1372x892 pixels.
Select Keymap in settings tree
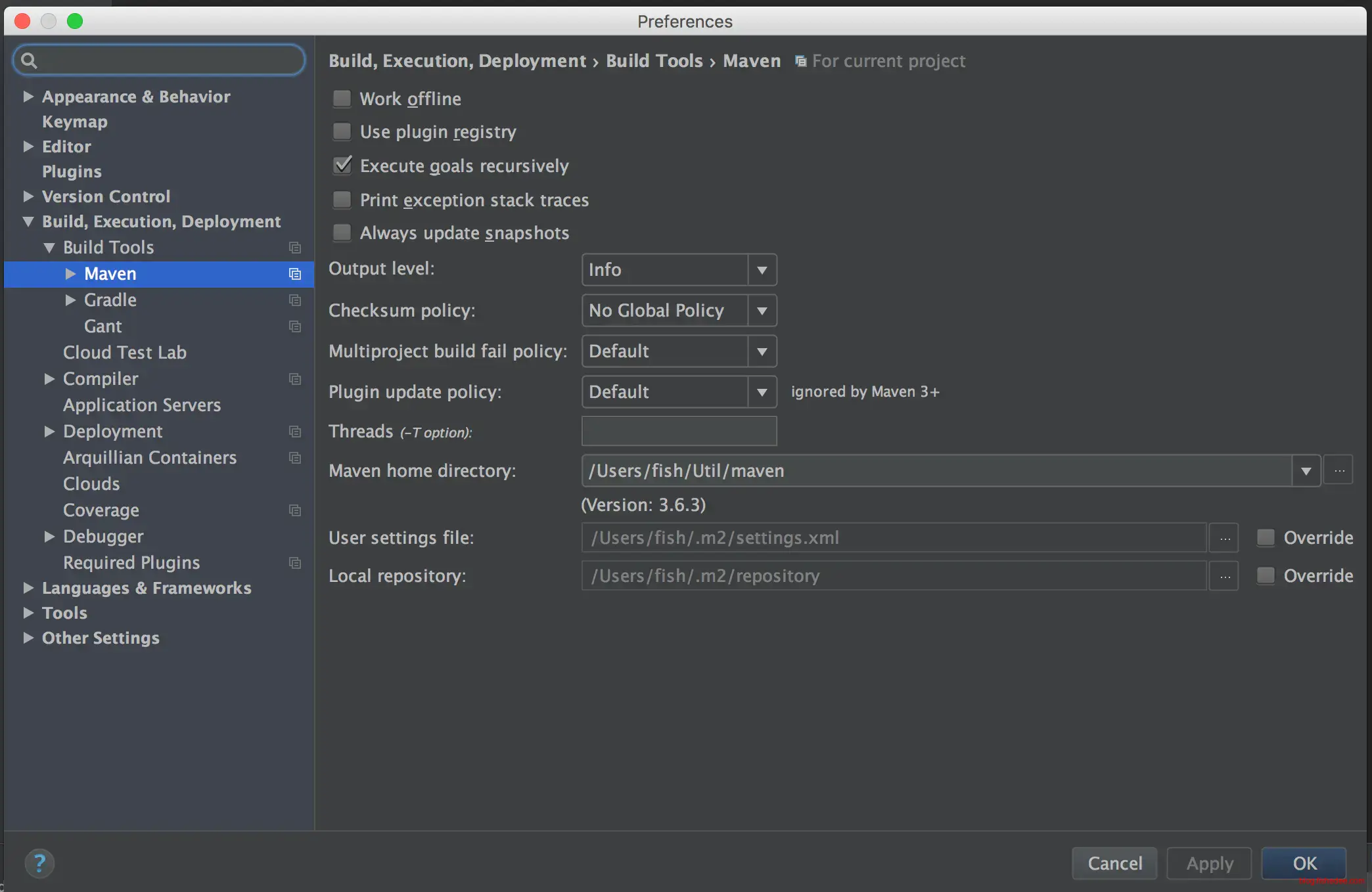(74, 122)
